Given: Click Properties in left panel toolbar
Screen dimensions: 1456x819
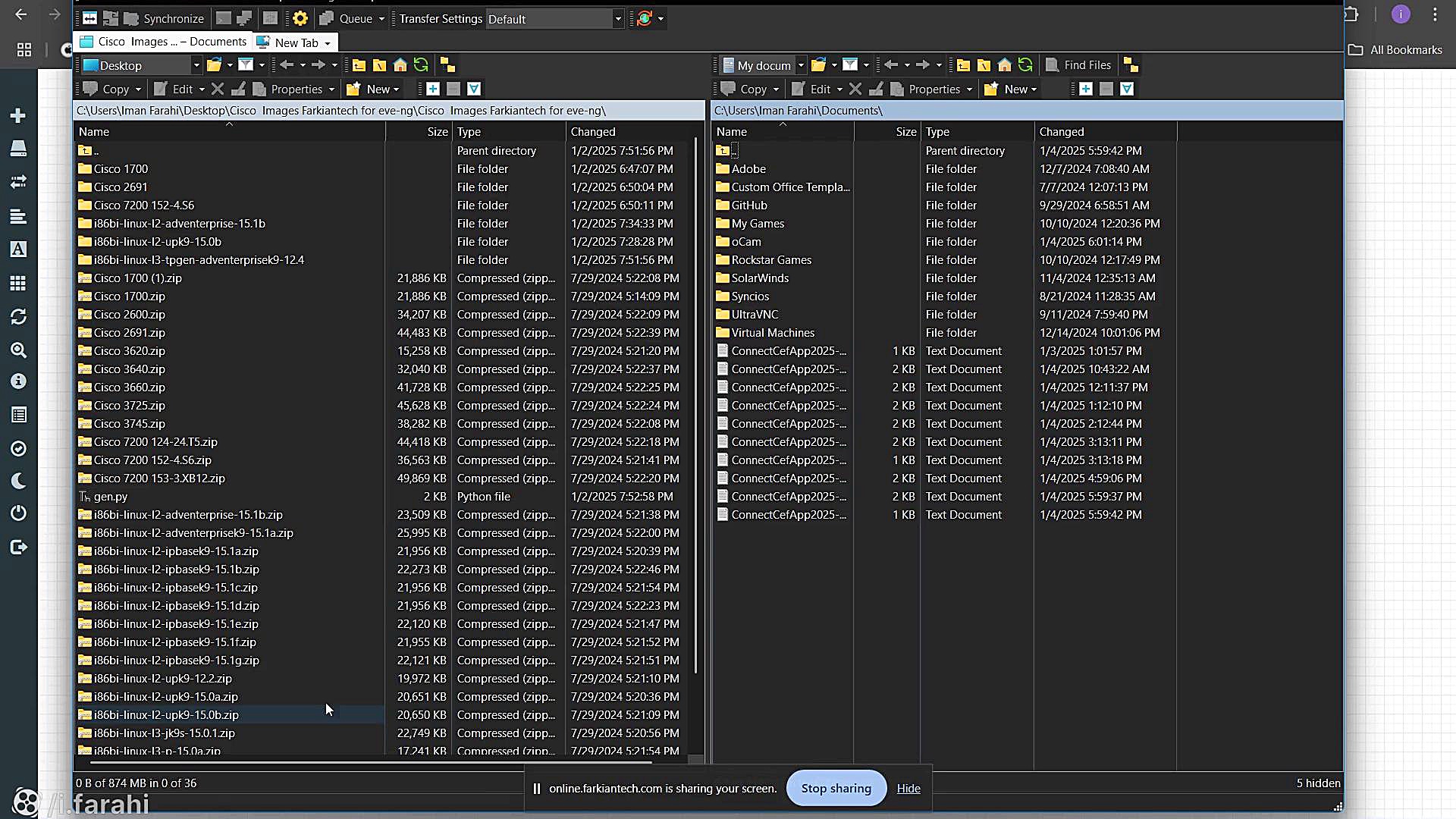Looking at the screenshot, I should (288, 89).
